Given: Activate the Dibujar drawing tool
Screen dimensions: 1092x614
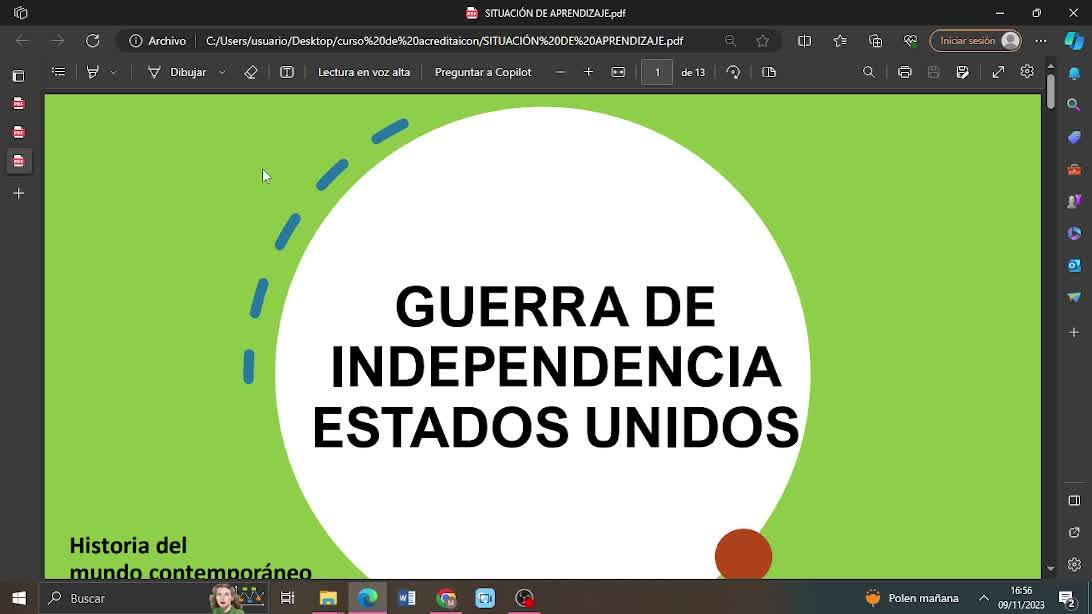Looking at the screenshot, I should pos(177,72).
